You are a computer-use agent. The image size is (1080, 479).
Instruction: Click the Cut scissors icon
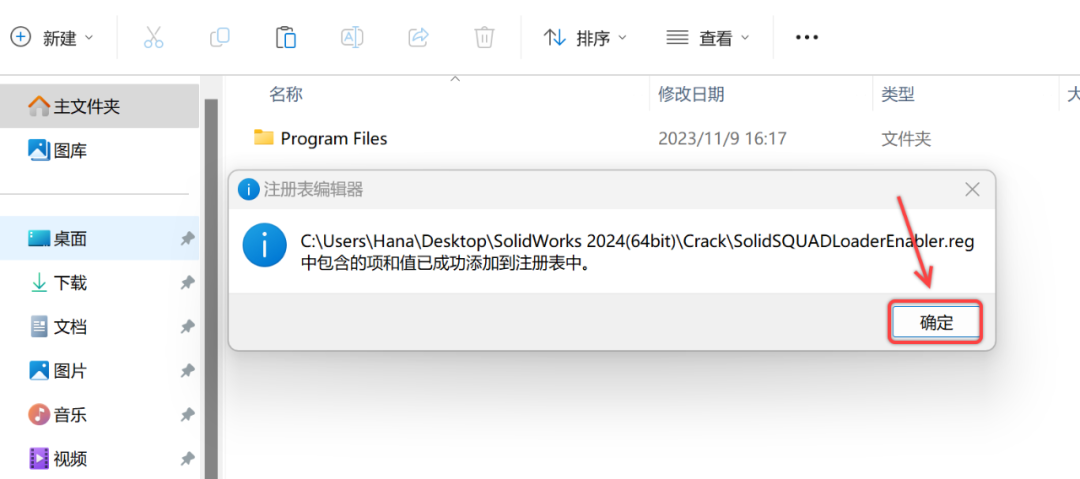coord(153,38)
